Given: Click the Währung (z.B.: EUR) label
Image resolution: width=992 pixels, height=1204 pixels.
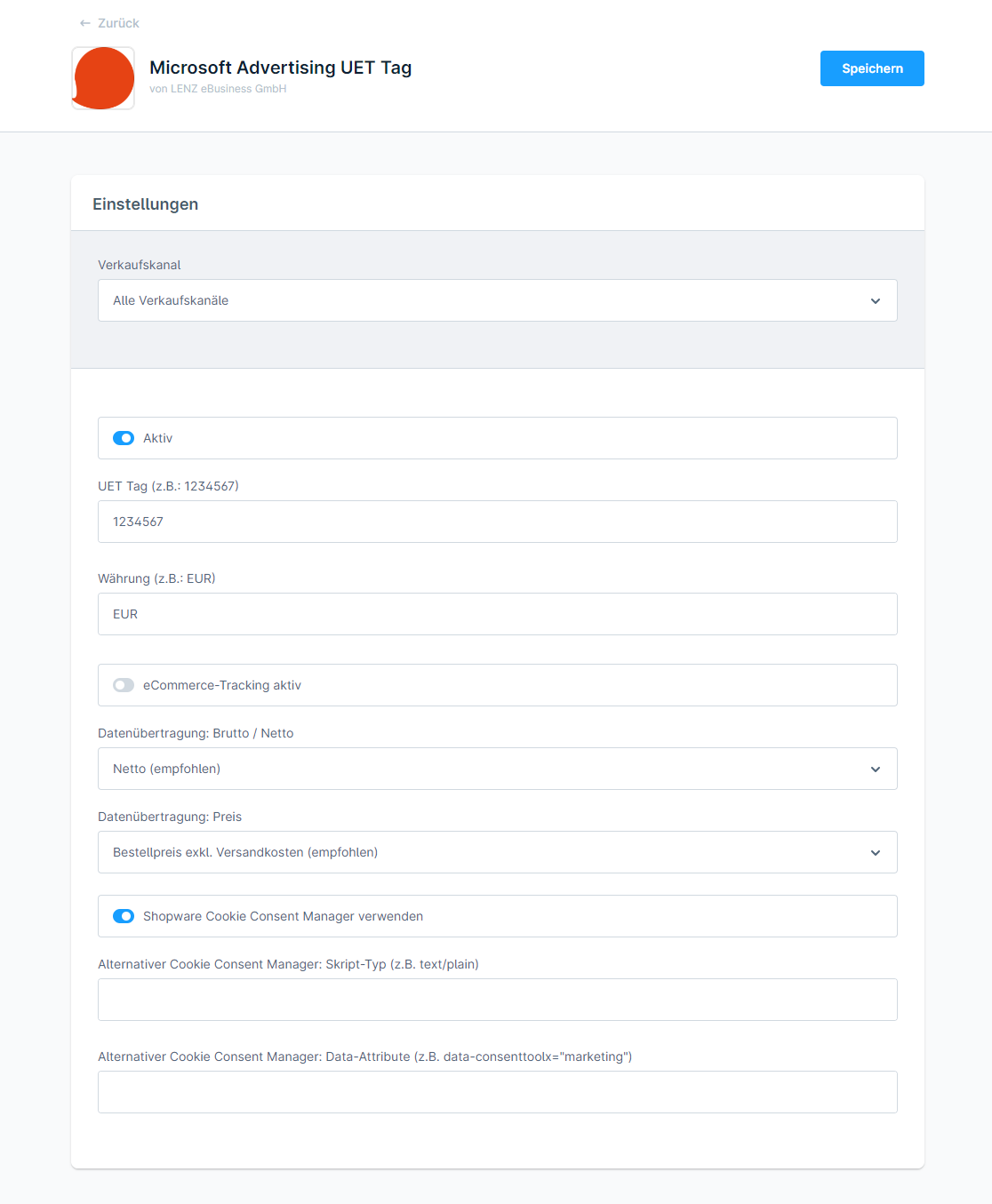Looking at the screenshot, I should click(x=156, y=578).
